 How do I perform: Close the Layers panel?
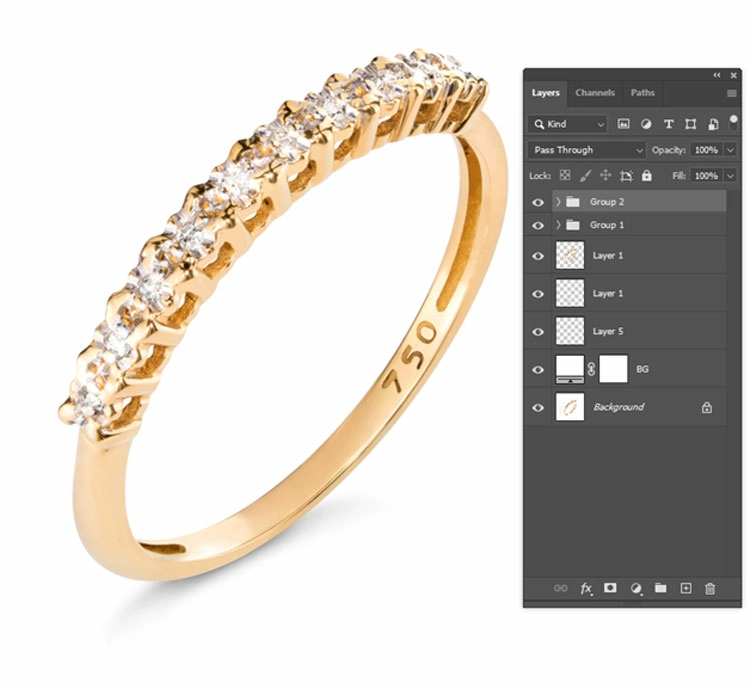(x=734, y=75)
